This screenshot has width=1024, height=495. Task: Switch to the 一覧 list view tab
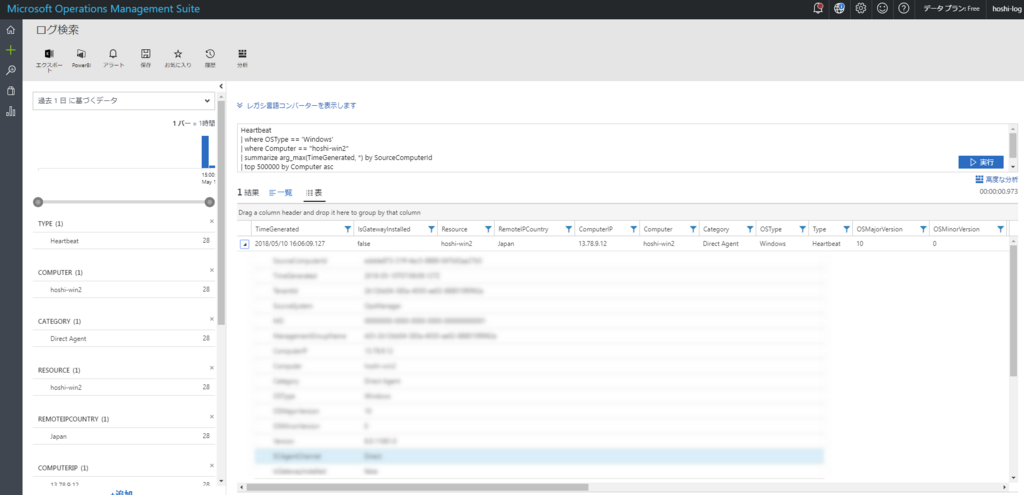tap(281, 193)
